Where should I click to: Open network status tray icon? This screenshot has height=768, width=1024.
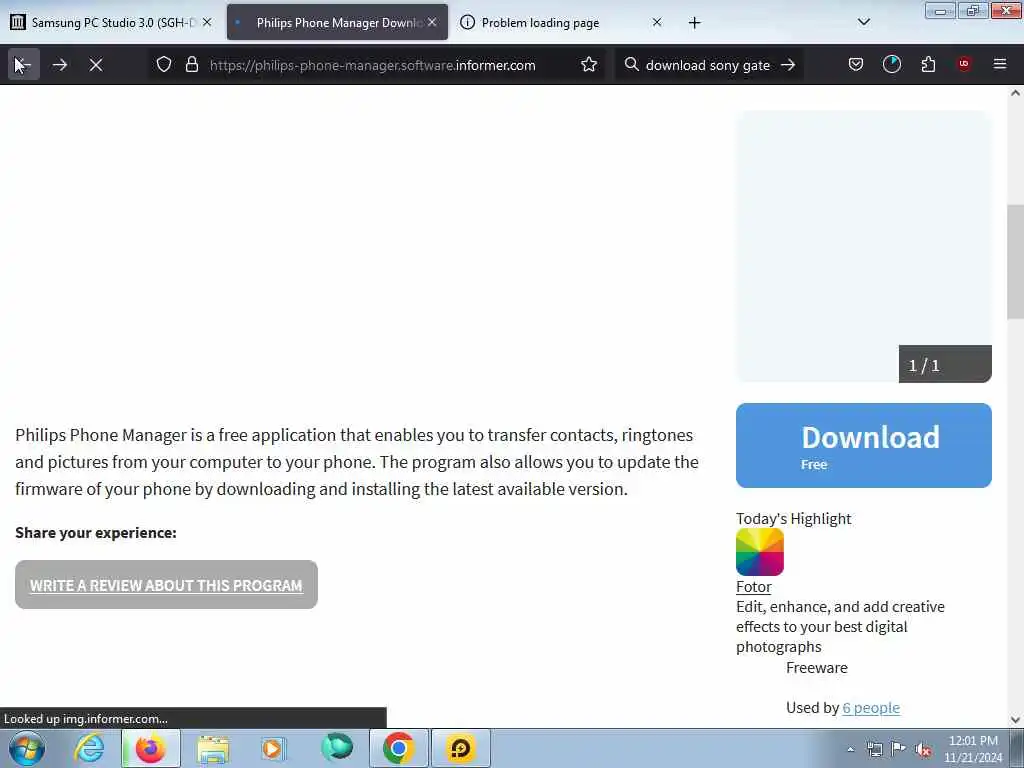pos(874,750)
